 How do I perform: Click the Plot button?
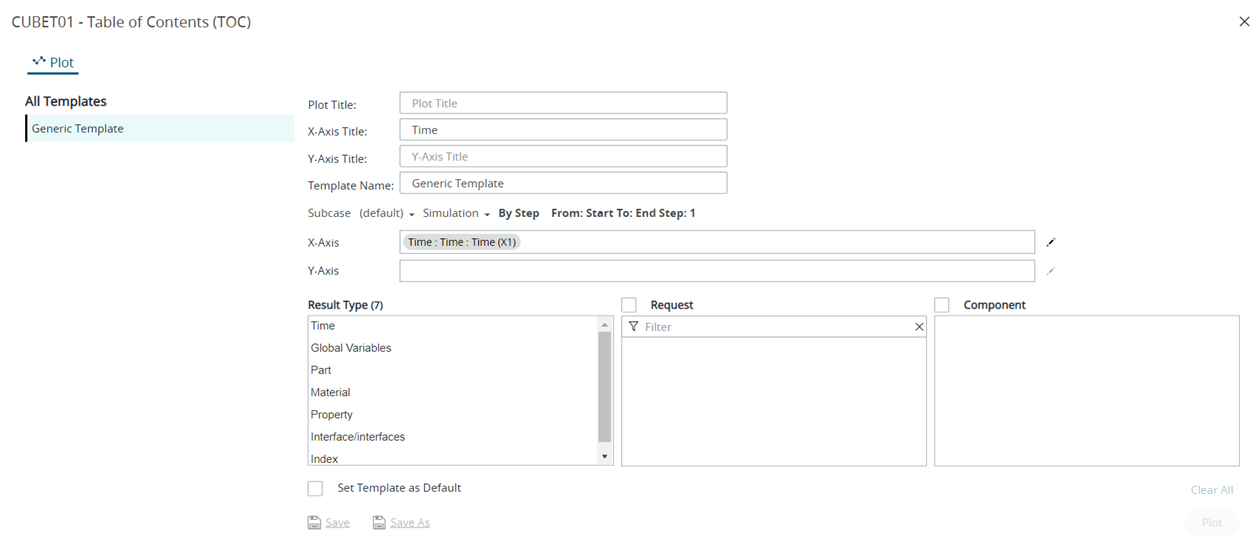click(1211, 523)
